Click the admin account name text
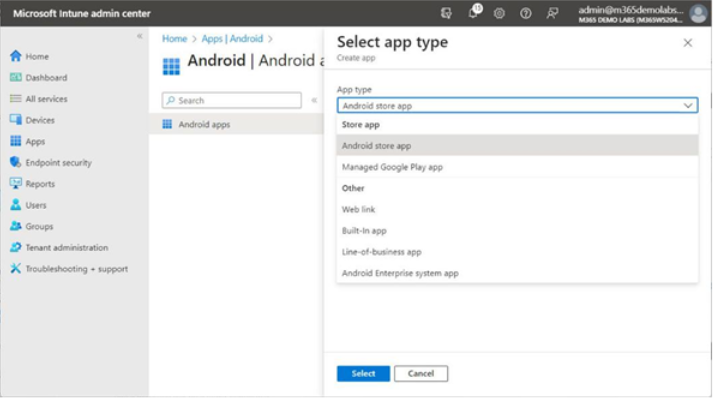 tap(631, 10)
